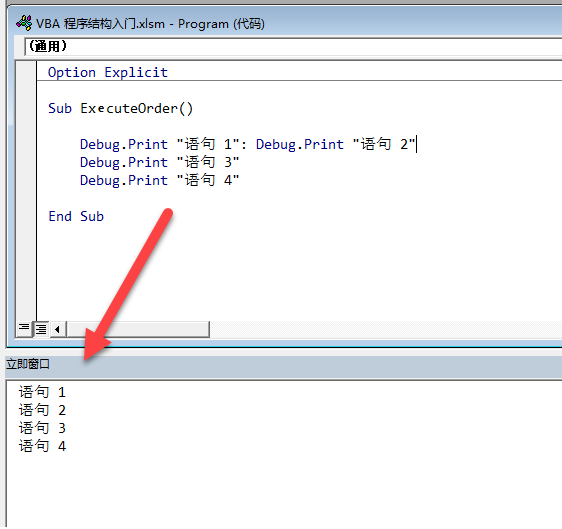Screen dimensions: 562x529
Task: Click the scroll left arrow
Action: pyautogui.click(x=57, y=329)
